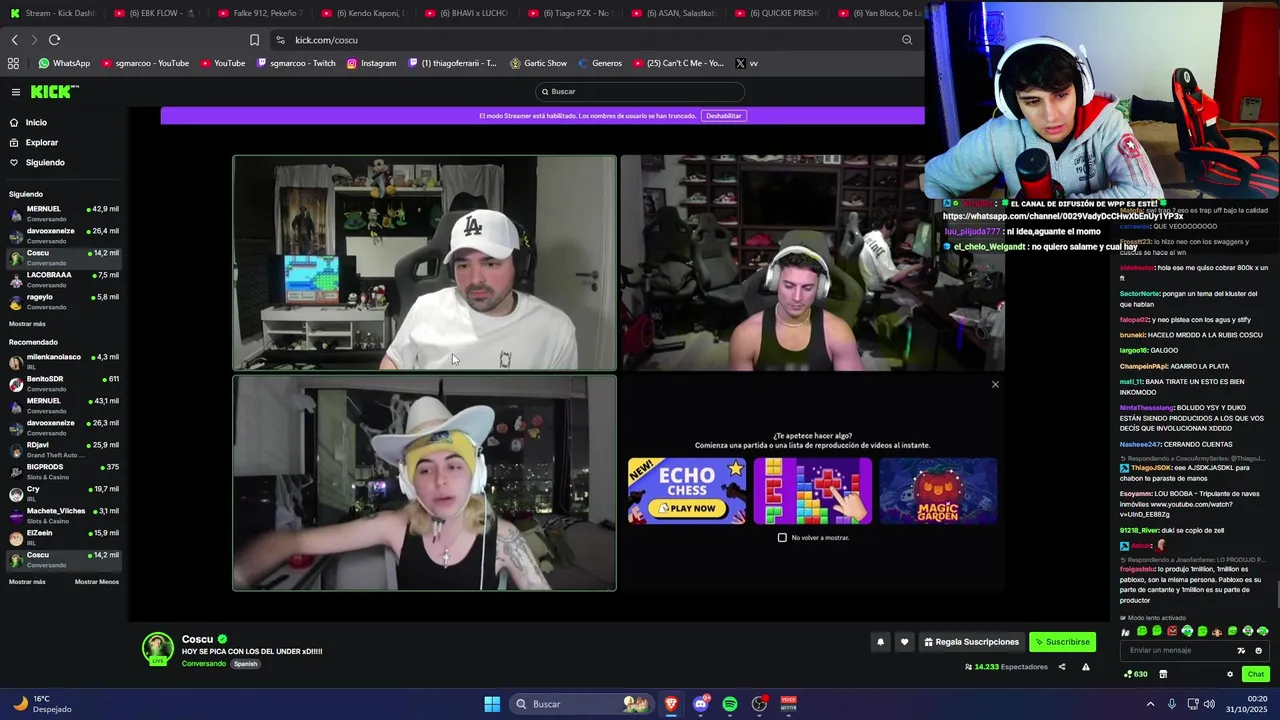This screenshot has height=720, width=1280.
Task: Play the Echo Chess game
Action: pyautogui.click(x=687, y=491)
